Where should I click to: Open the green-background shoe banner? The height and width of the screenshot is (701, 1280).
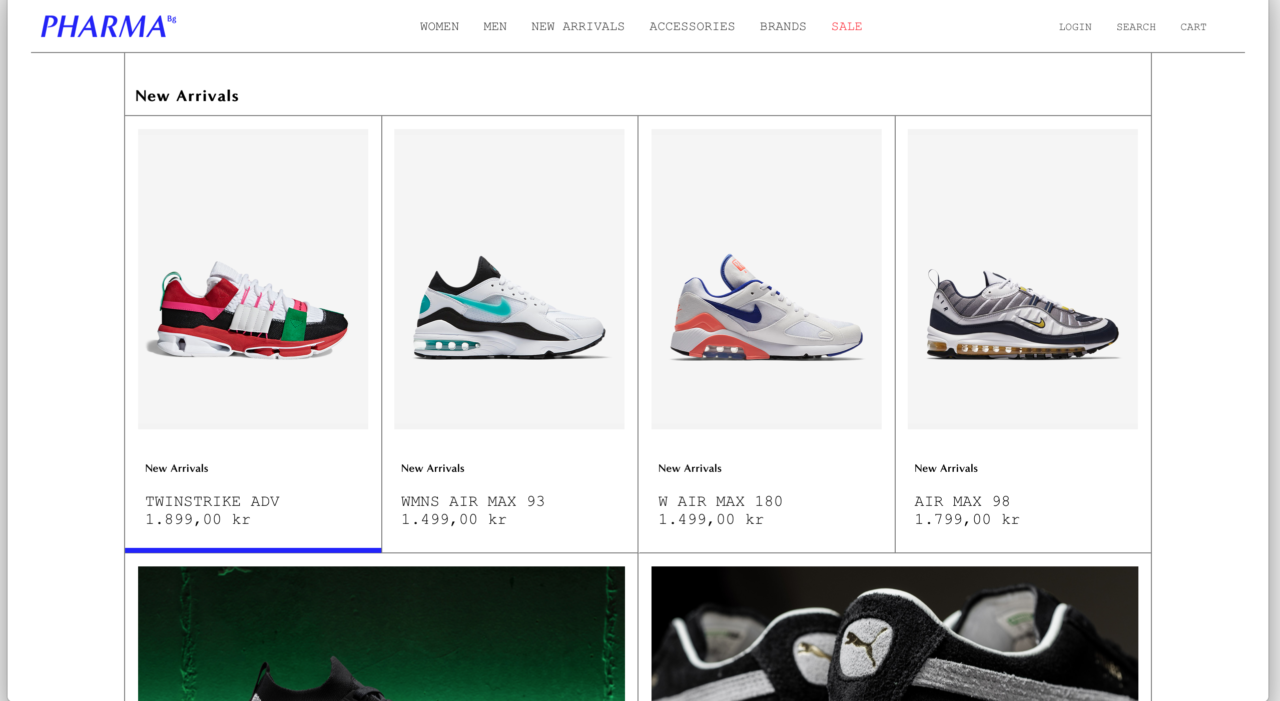point(381,633)
